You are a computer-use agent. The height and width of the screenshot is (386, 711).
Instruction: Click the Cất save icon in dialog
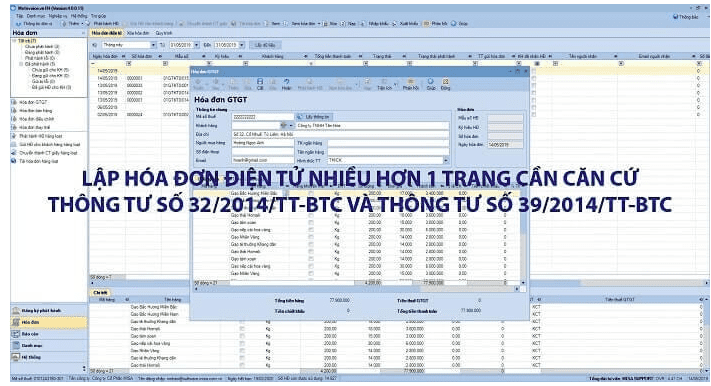coord(260,84)
